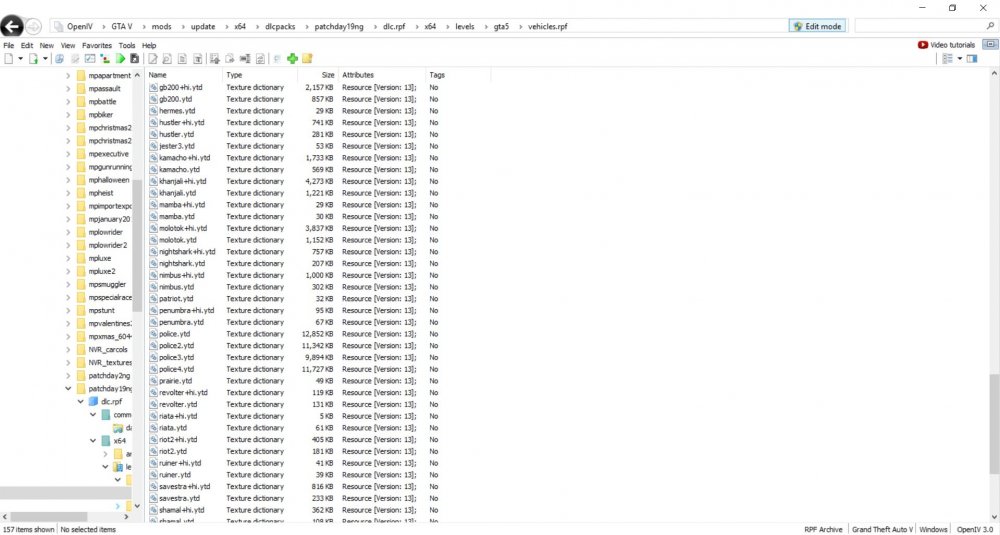The height and width of the screenshot is (535, 1000).
Task: Expand the mpapartment tree folder
Action: (68, 75)
